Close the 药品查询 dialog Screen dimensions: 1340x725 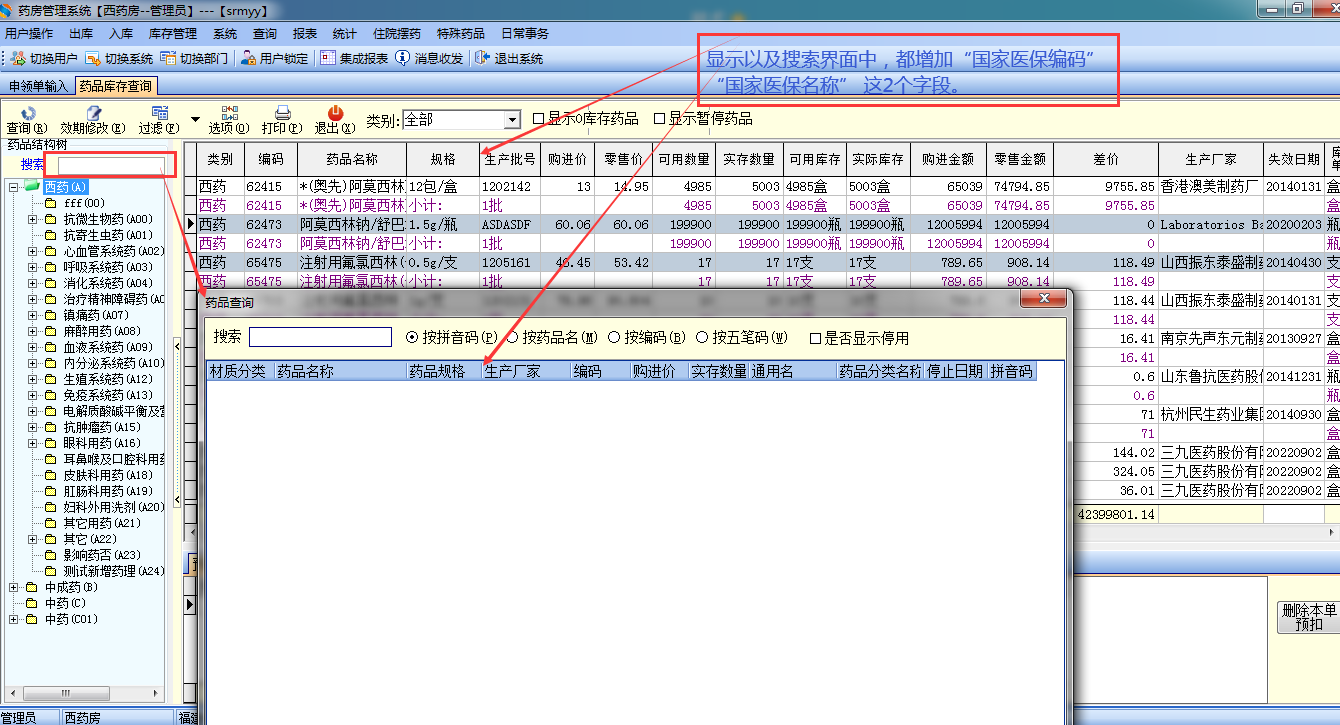(x=1045, y=299)
